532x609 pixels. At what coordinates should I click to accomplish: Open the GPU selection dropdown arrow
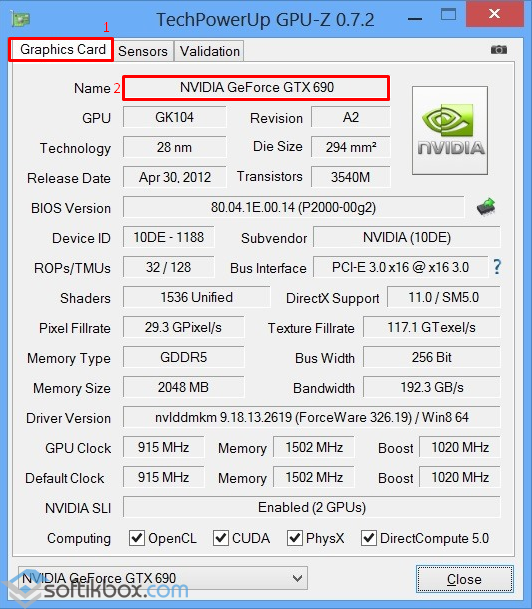pyautogui.click(x=297, y=578)
